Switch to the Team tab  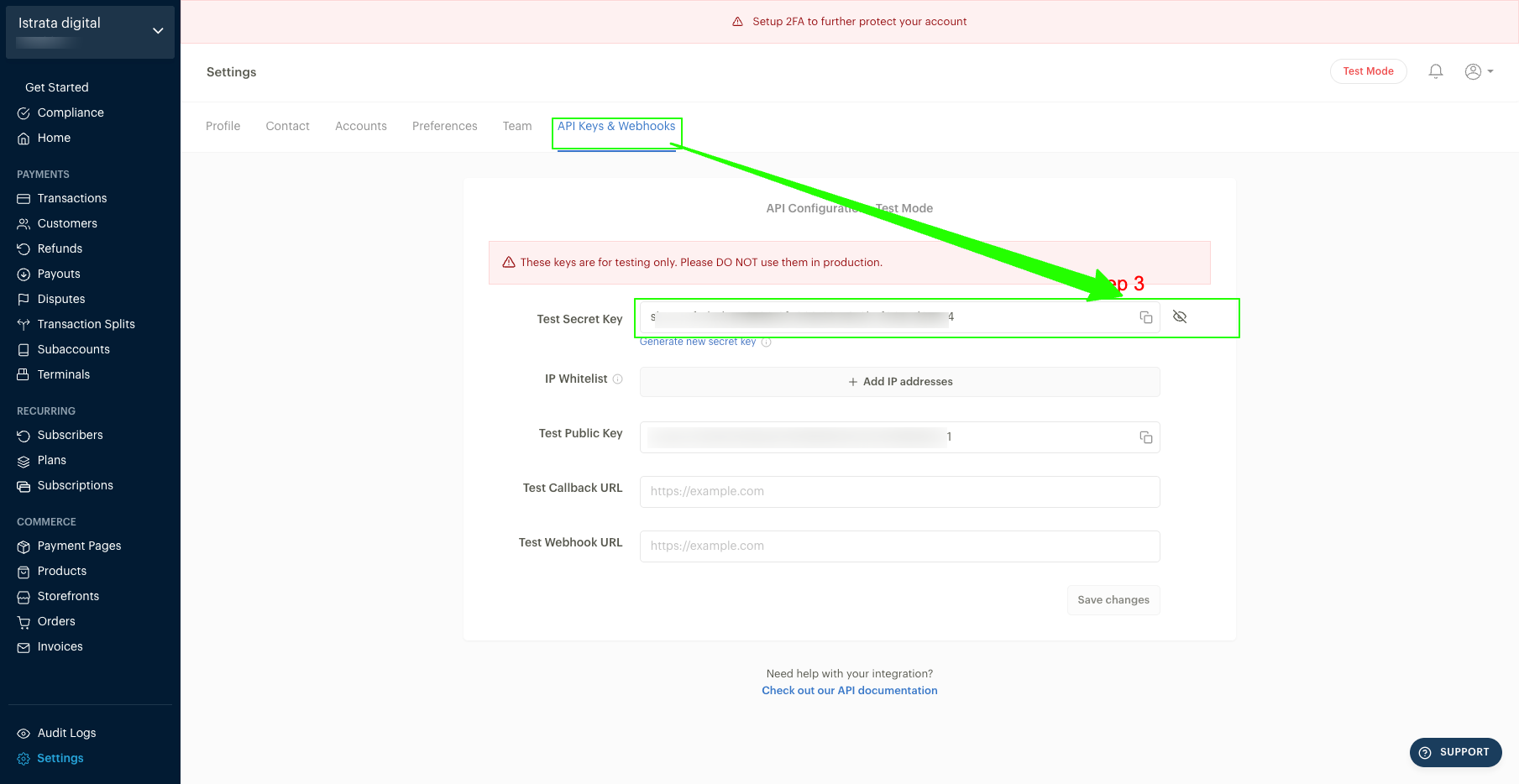pyautogui.click(x=517, y=126)
